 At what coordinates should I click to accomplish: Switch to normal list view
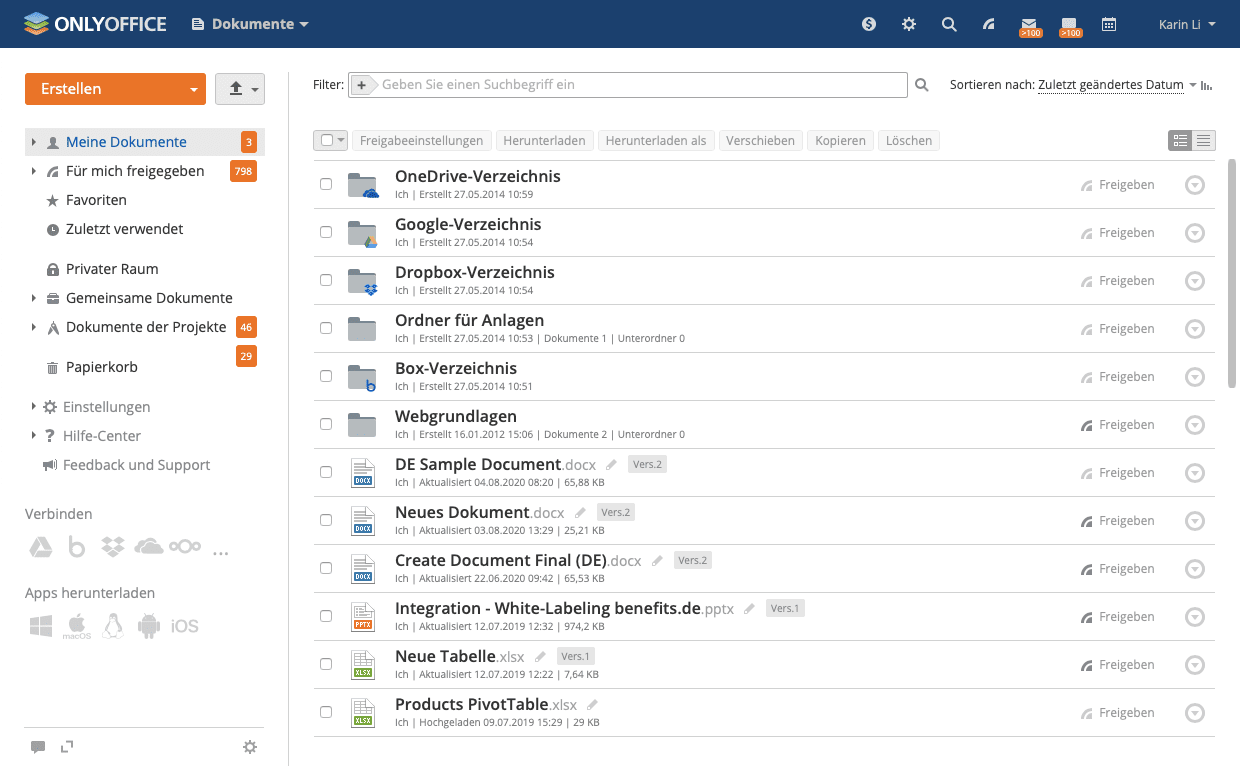click(1180, 141)
